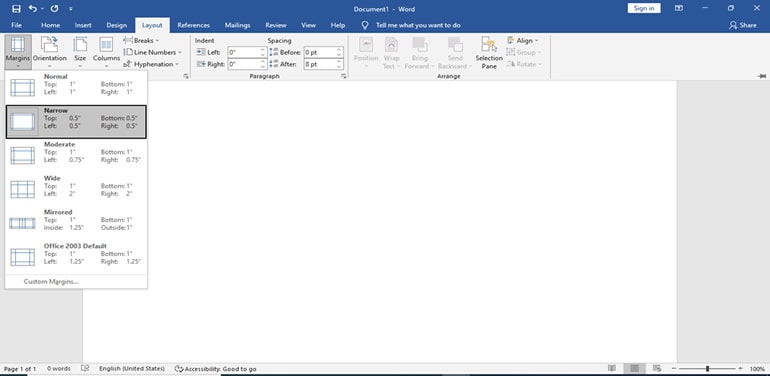Image resolution: width=770 pixels, height=376 pixels.
Task: Open the References tab
Action: pos(193,25)
